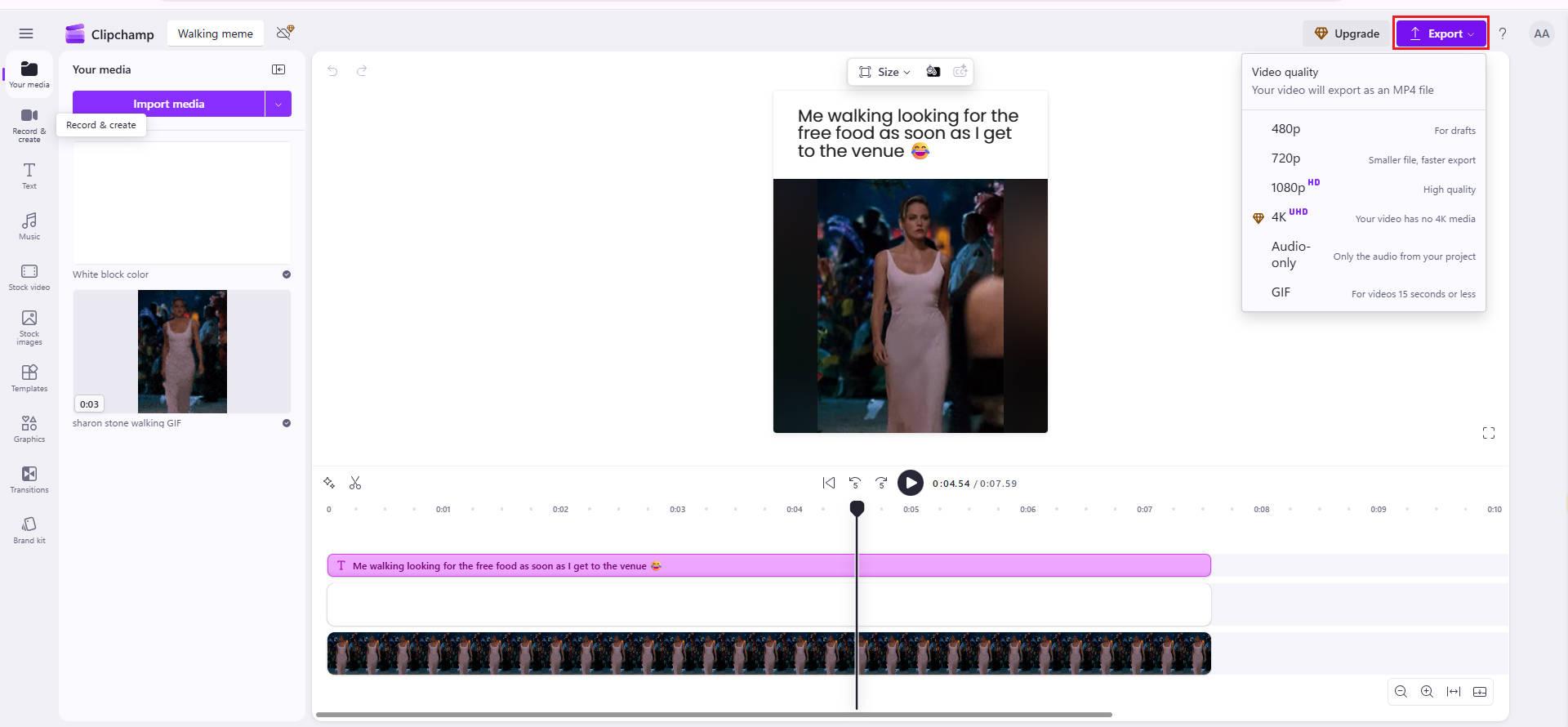The width and height of the screenshot is (1568, 727).
Task: Choose GIF export option
Action: pyautogui.click(x=1364, y=292)
